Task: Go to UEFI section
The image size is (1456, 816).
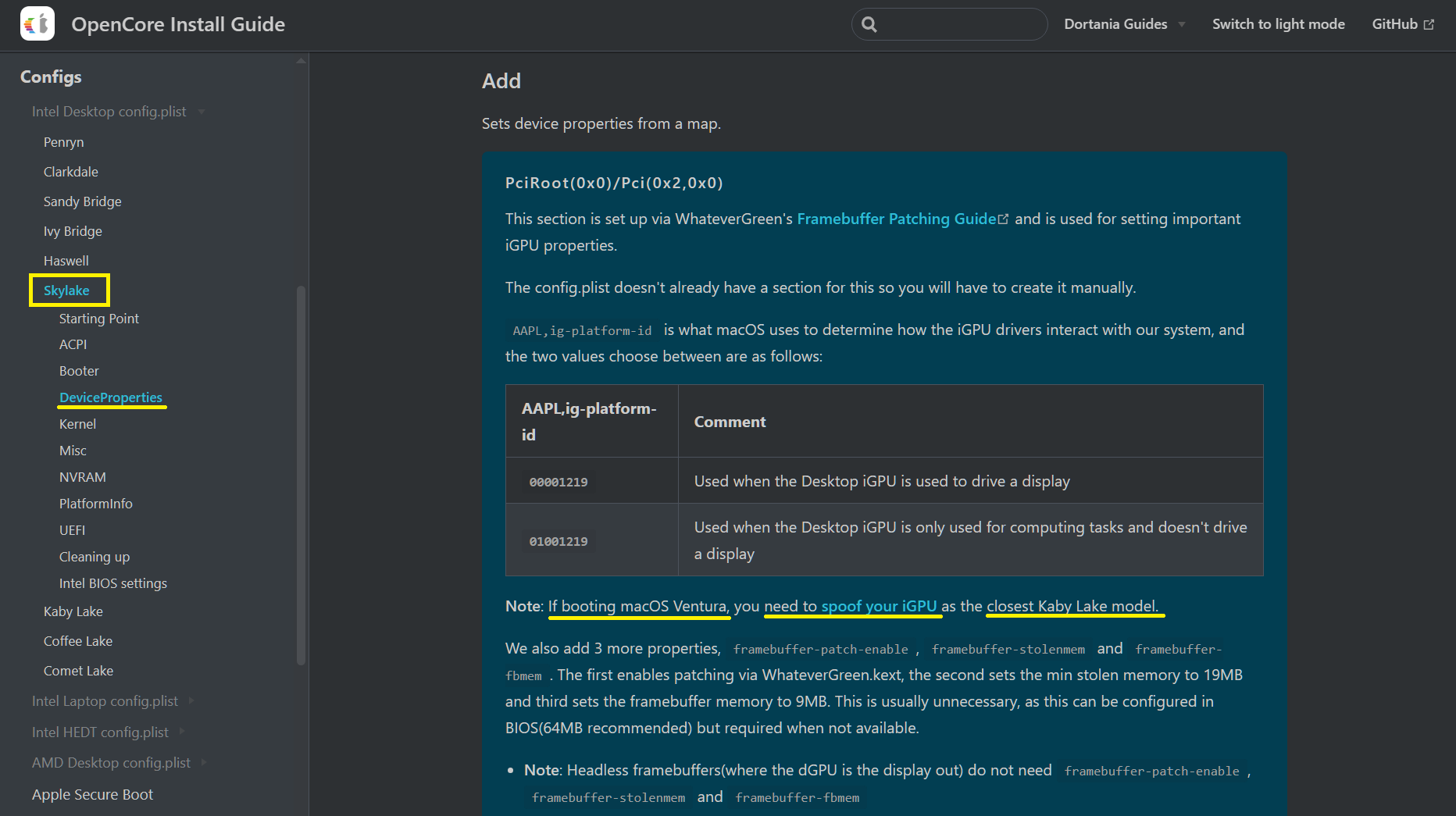Action: [72, 530]
